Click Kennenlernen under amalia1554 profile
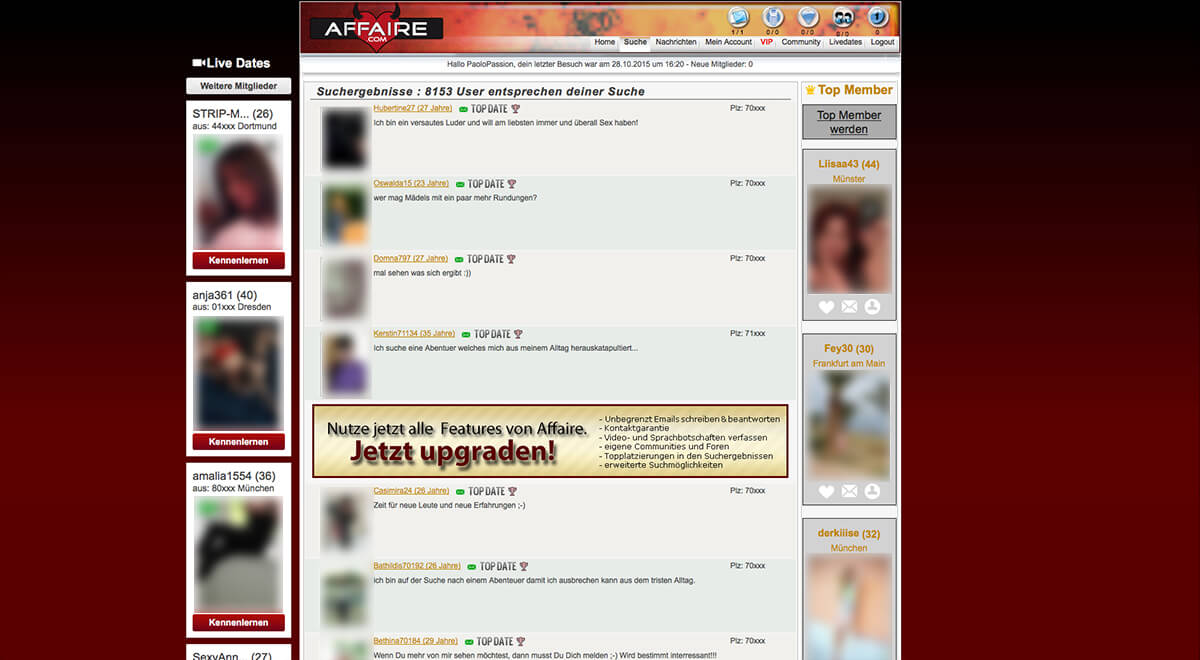 coord(239,622)
